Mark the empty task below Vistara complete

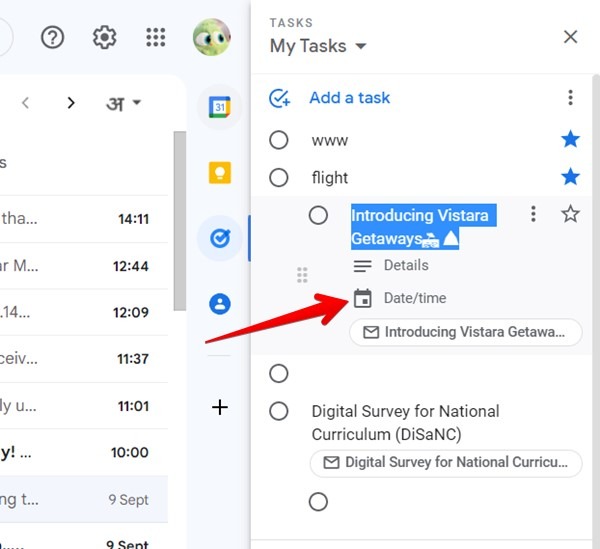pos(279,373)
